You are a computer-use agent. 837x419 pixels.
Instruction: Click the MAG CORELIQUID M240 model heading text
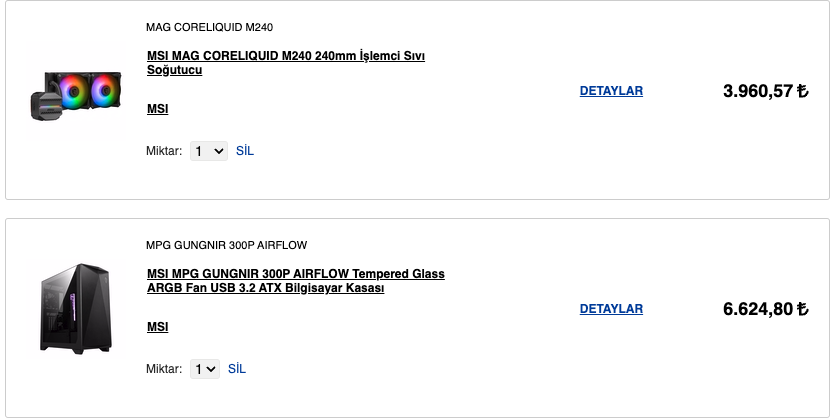(x=209, y=27)
